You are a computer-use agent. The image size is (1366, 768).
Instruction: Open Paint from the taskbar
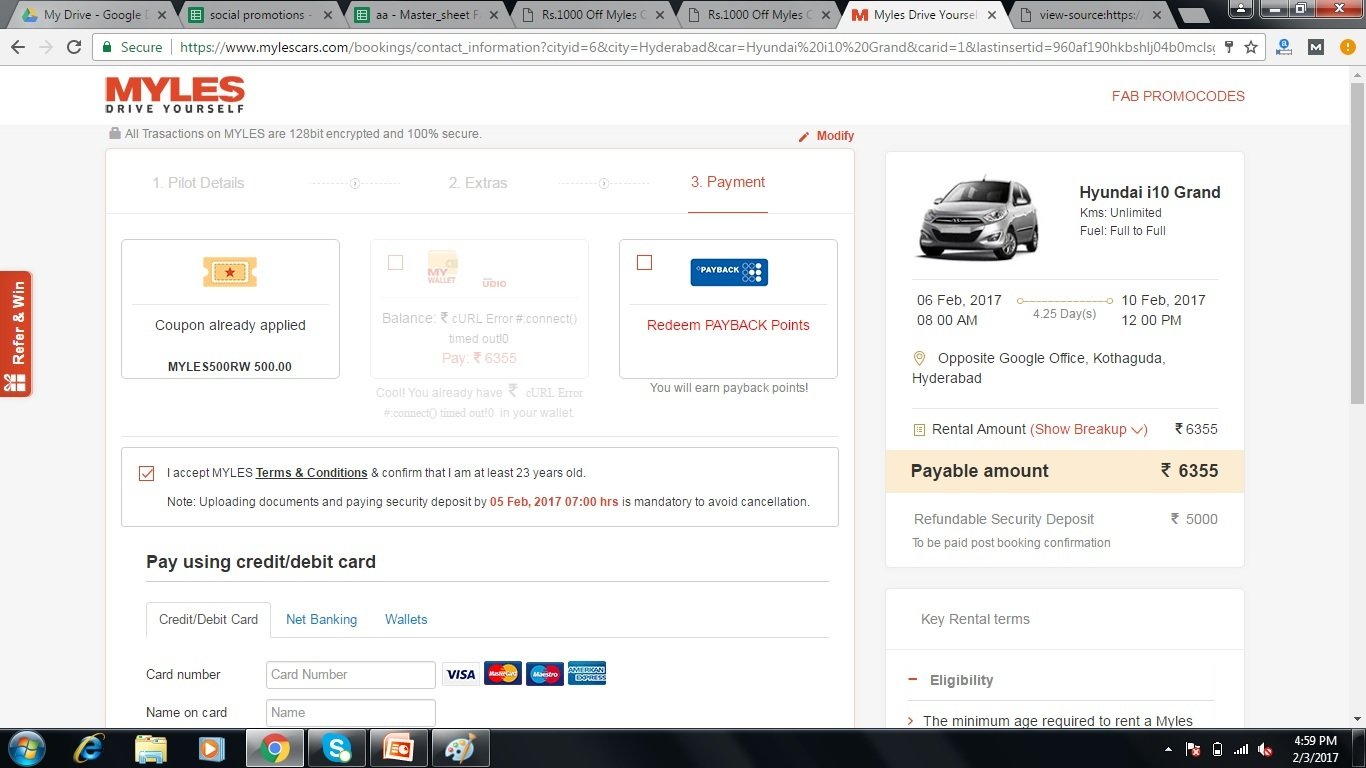pyautogui.click(x=461, y=748)
